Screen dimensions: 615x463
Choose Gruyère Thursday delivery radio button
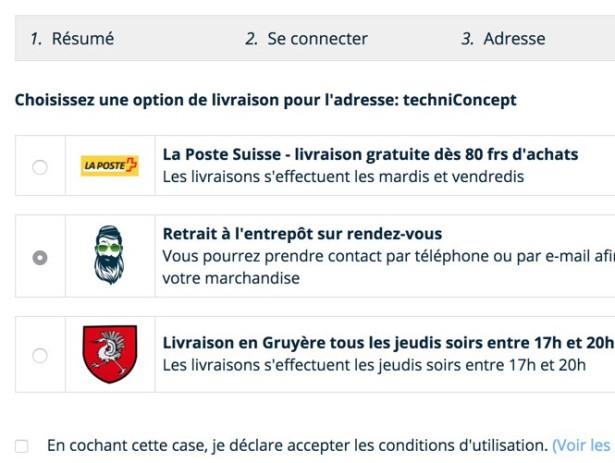(40, 355)
